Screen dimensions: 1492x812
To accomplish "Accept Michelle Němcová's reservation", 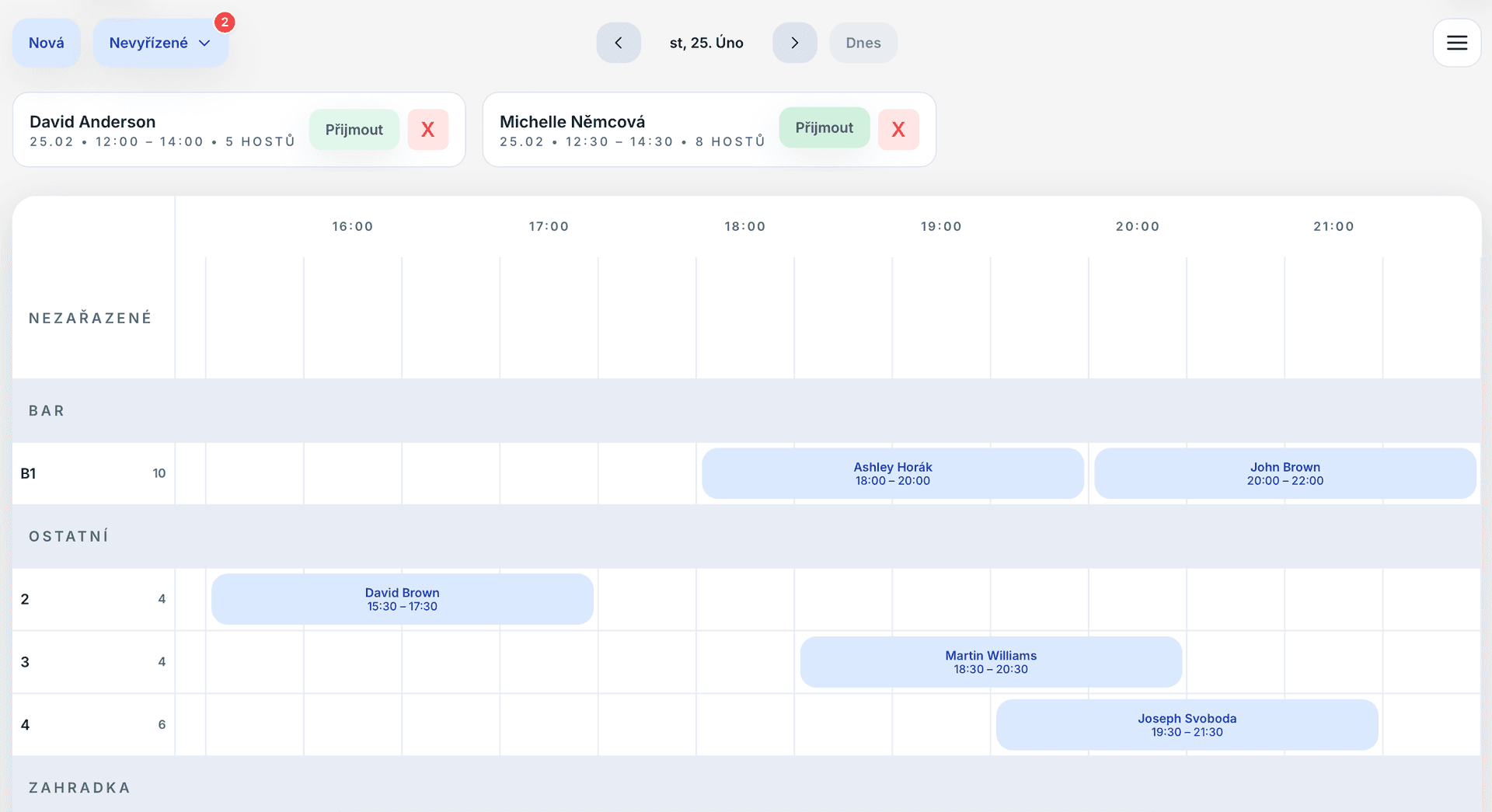I will click(824, 128).
